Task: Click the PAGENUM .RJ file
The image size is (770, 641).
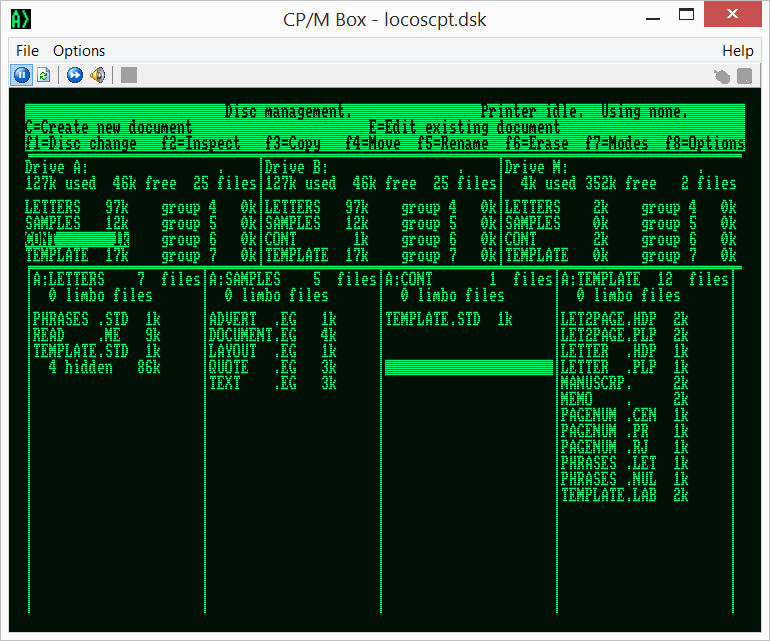Action: tap(625, 447)
